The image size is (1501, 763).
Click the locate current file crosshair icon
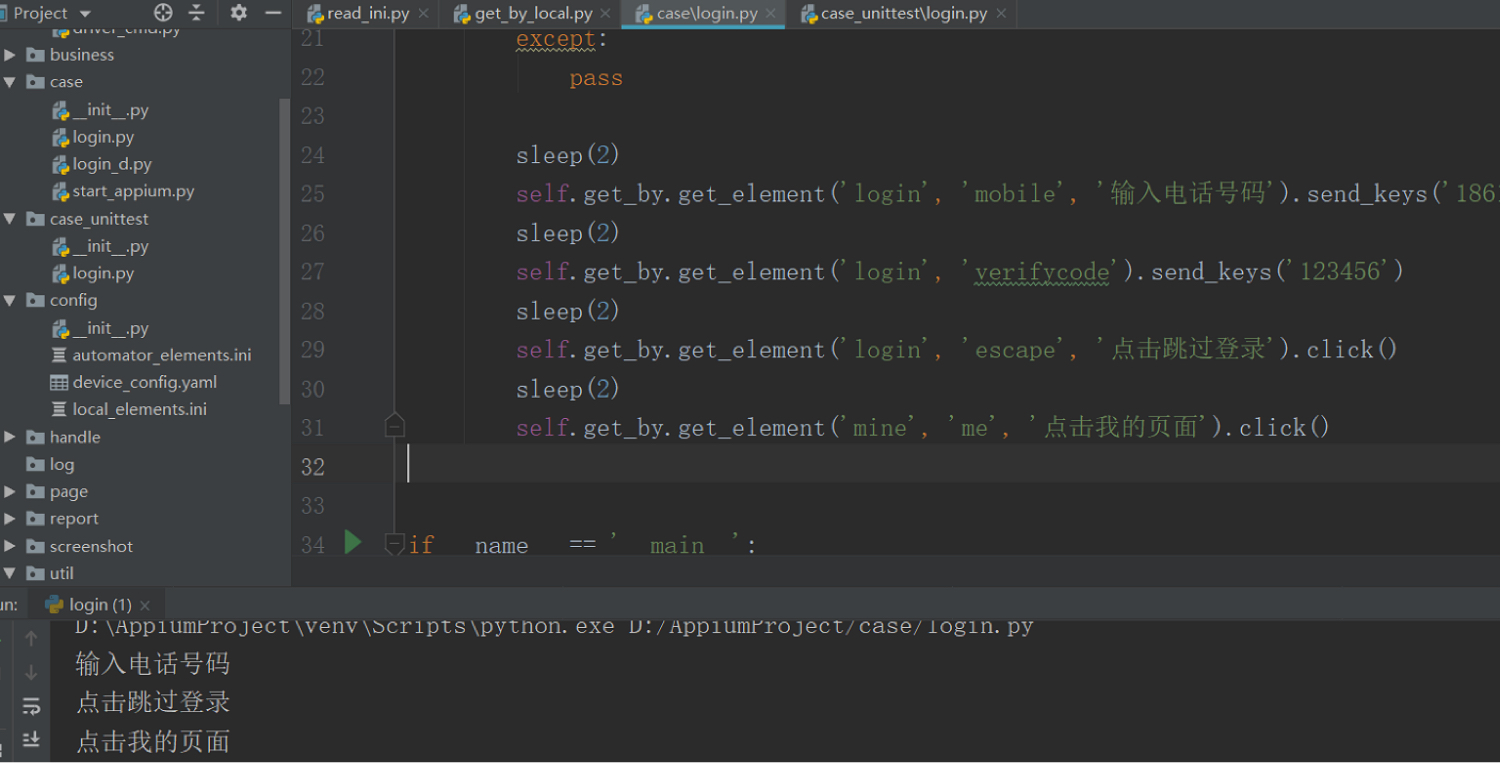(163, 13)
